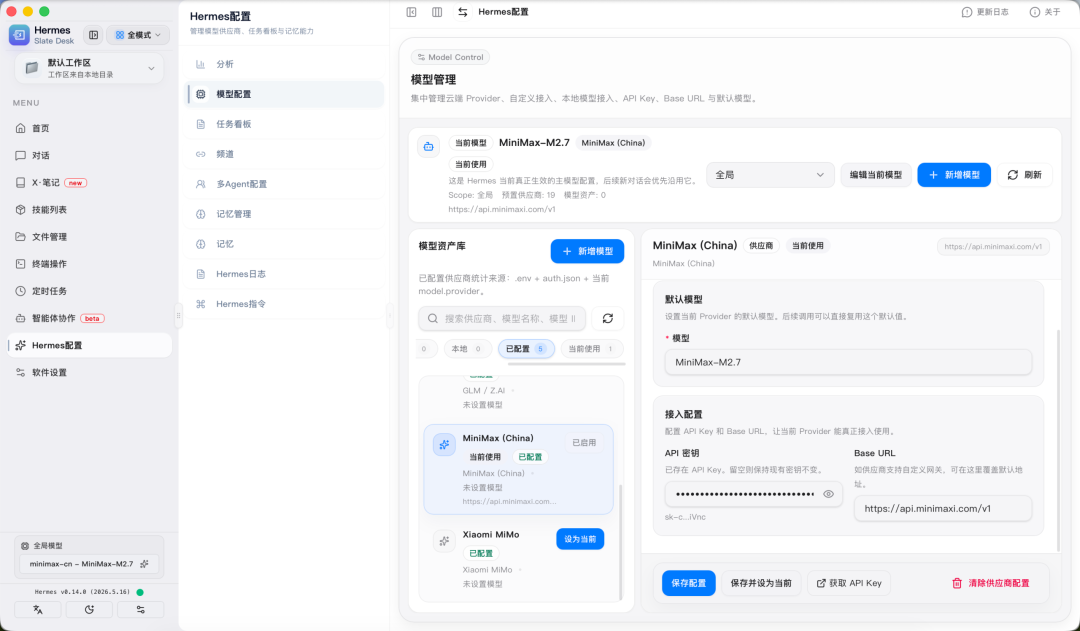
Task: Select 记忆 item in Hermes配置 list
Action: coord(285,244)
